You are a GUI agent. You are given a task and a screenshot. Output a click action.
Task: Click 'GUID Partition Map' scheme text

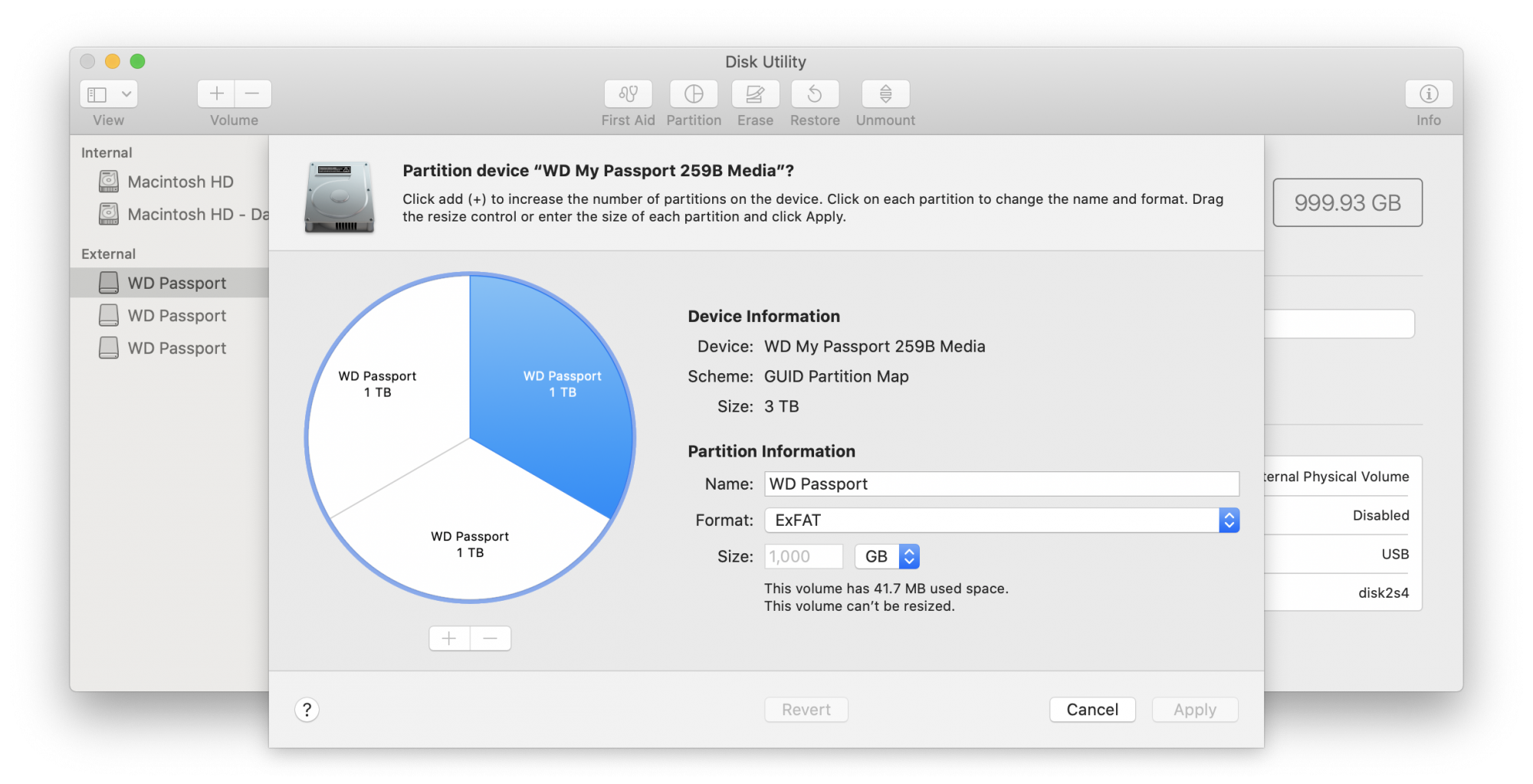836,376
